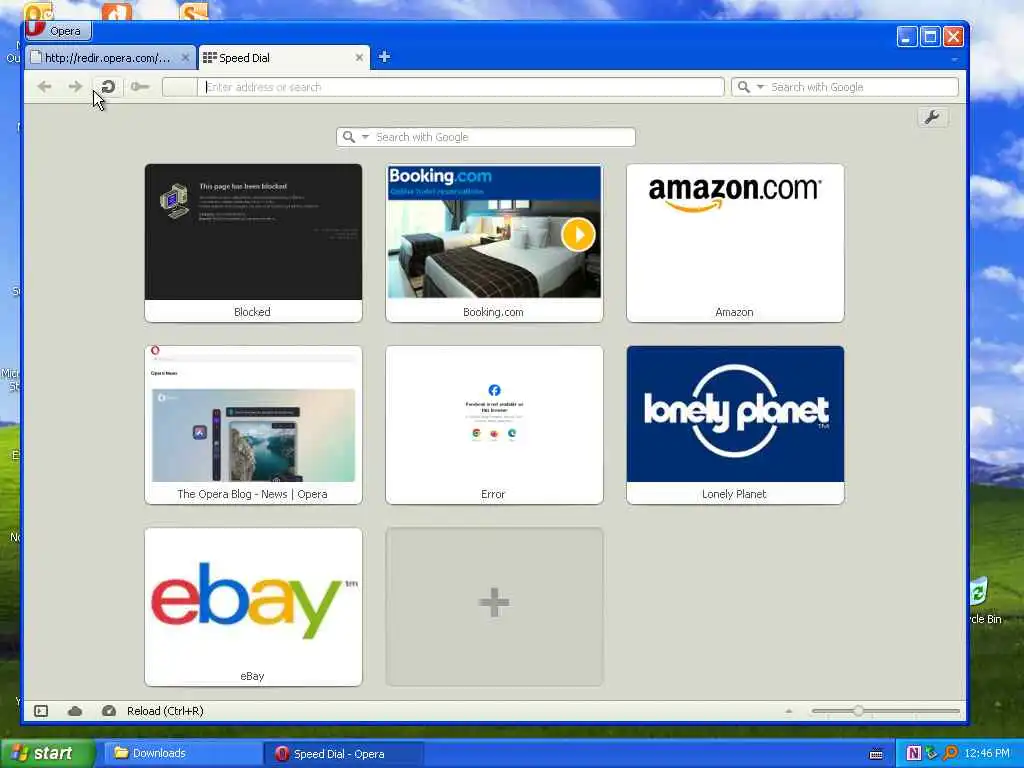The height and width of the screenshot is (768, 1024).
Task: Expand Speed Dial search engine dropdown
Action: [366, 137]
